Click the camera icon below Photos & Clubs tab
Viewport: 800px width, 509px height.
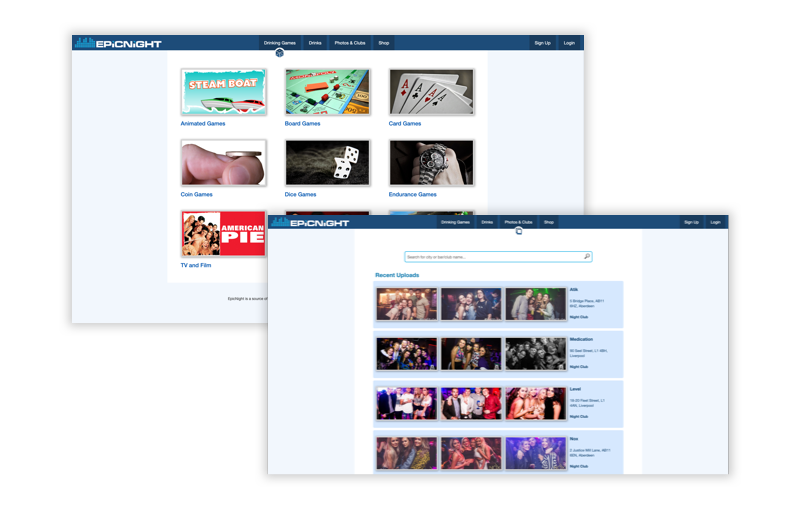[x=518, y=231]
